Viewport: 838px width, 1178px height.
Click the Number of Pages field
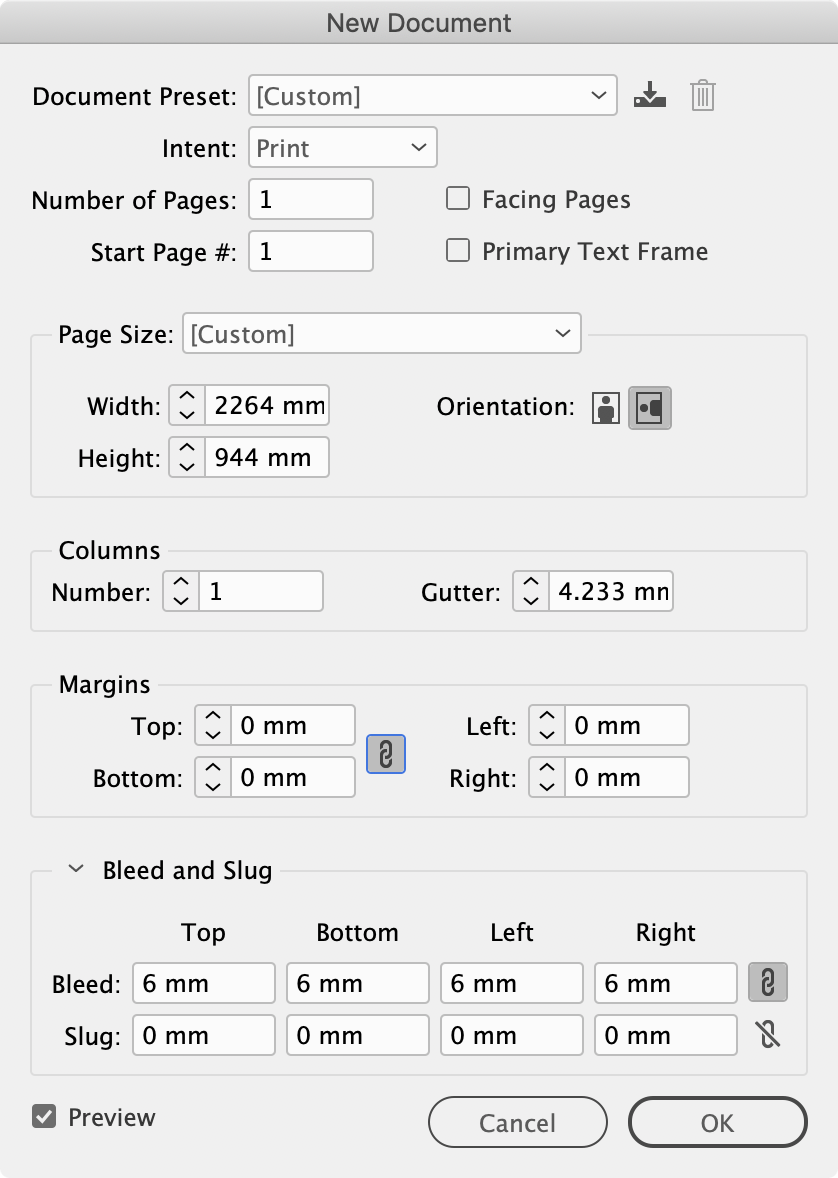click(310, 199)
